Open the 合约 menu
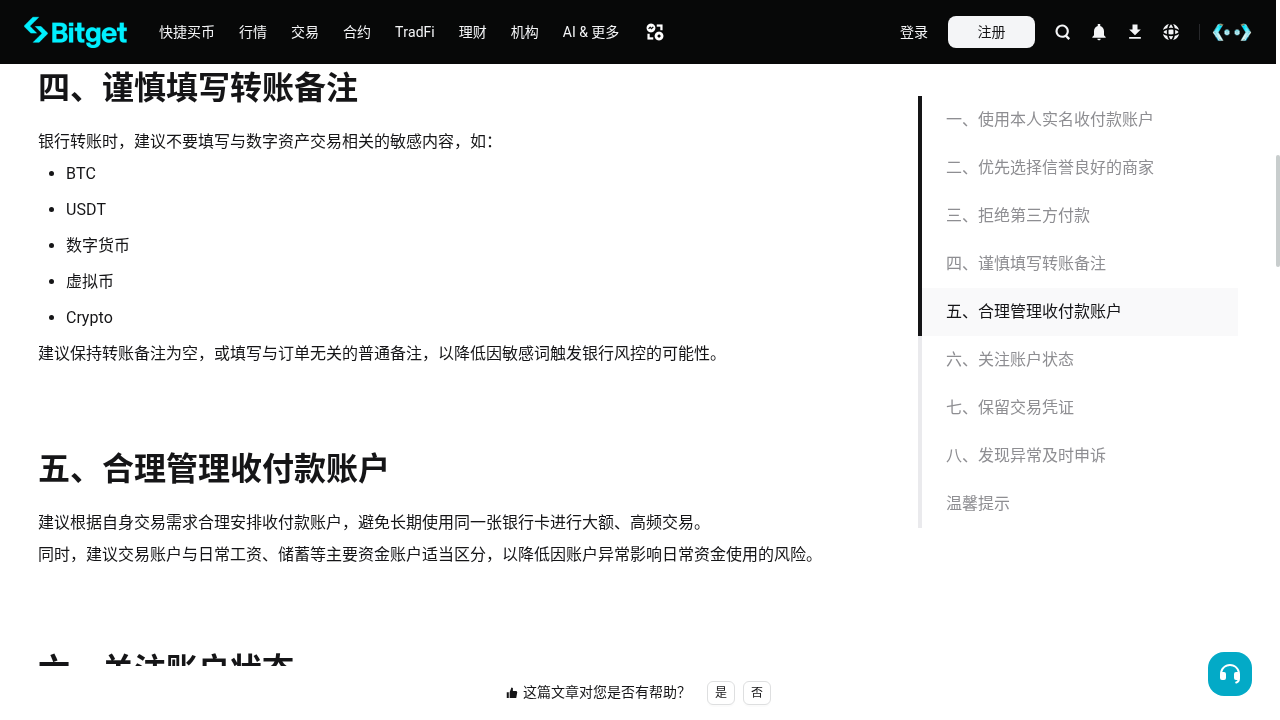 pyautogui.click(x=357, y=32)
